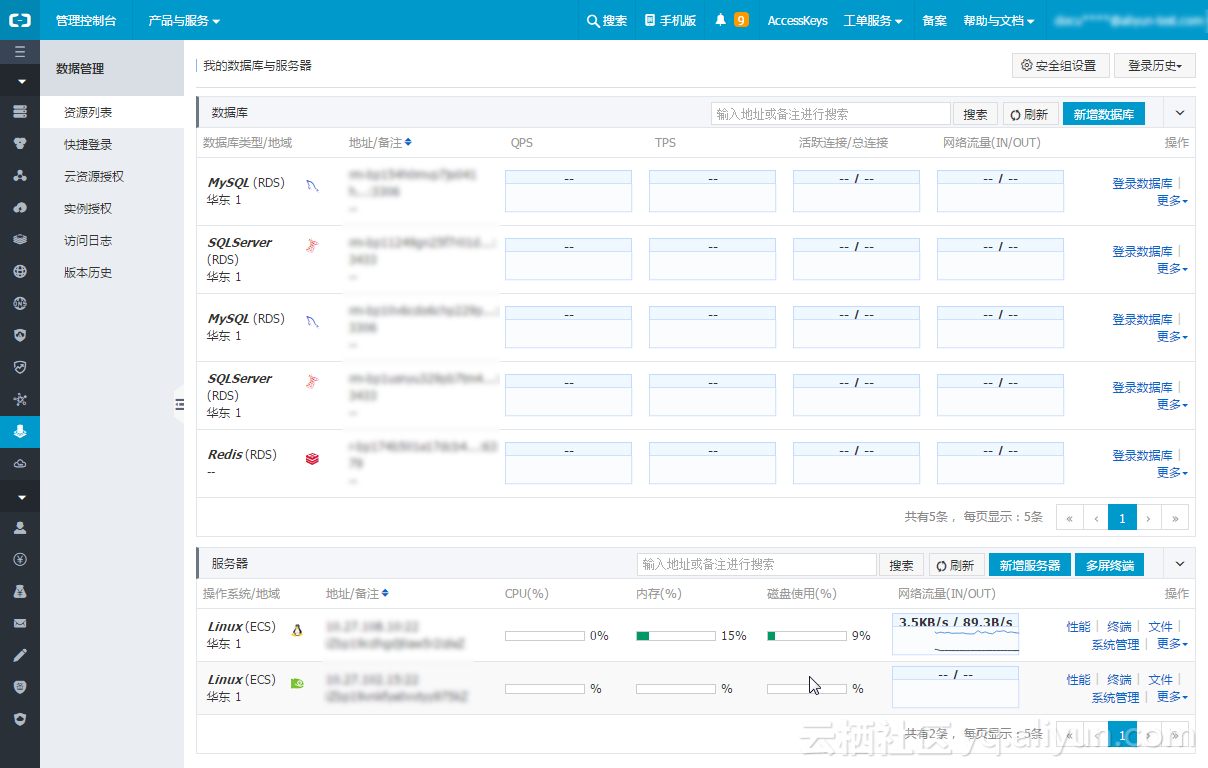This screenshot has width=1208, height=768.
Task: Click the red SQLServer icon in the second database row
Action: click(312, 245)
